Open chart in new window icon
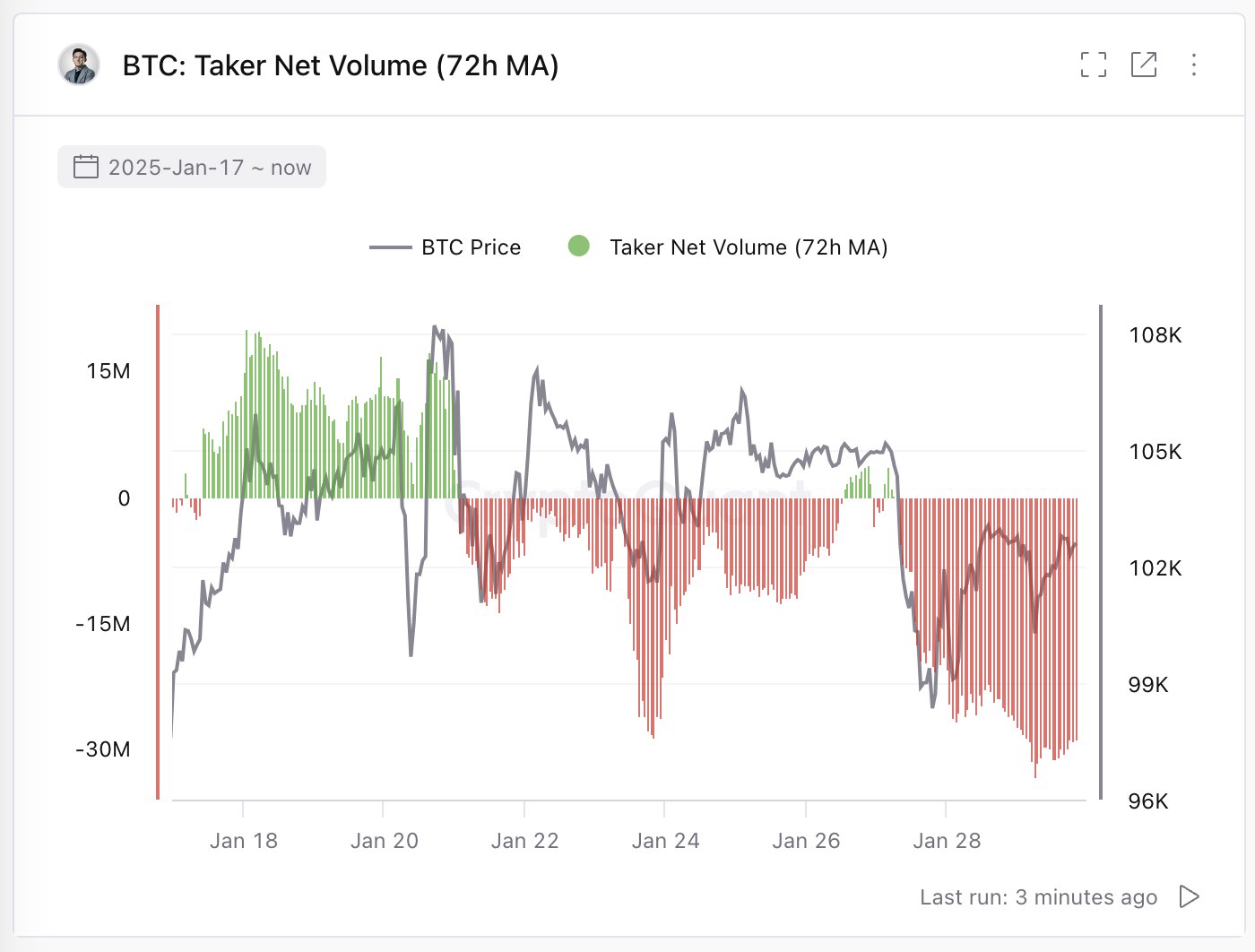 [x=1144, y=65]
